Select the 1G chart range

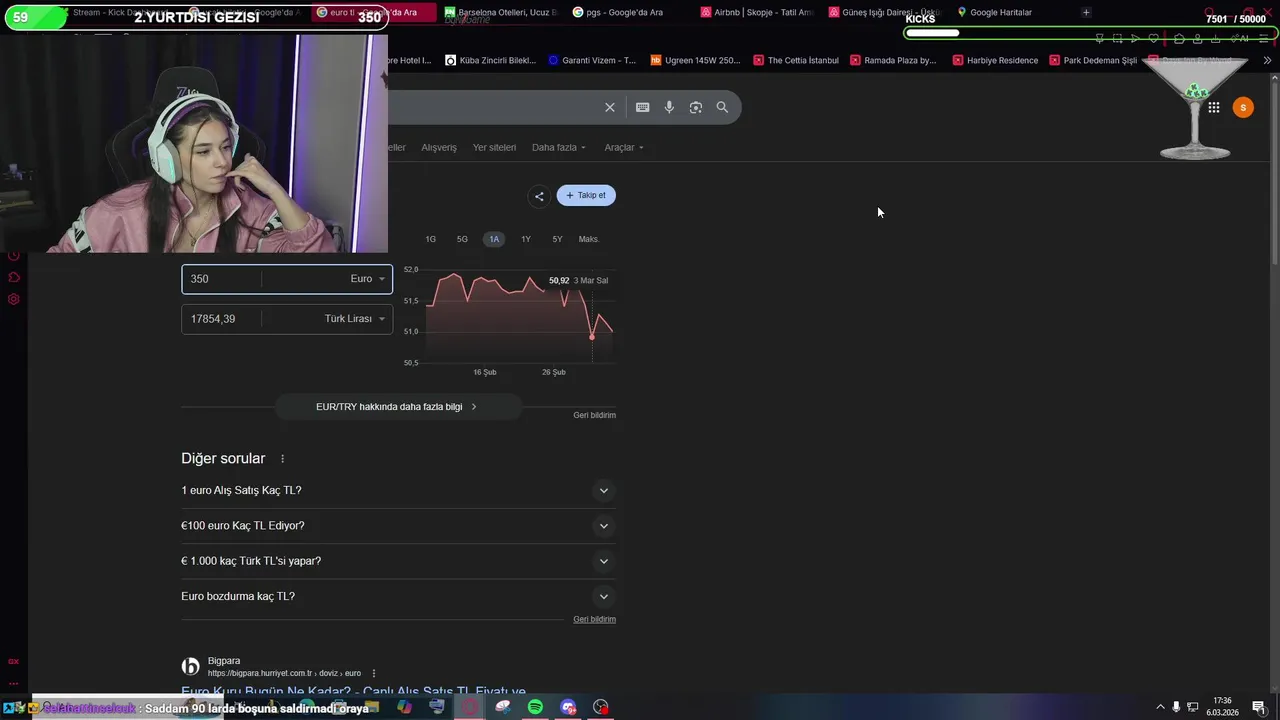(x=431, y=240)
